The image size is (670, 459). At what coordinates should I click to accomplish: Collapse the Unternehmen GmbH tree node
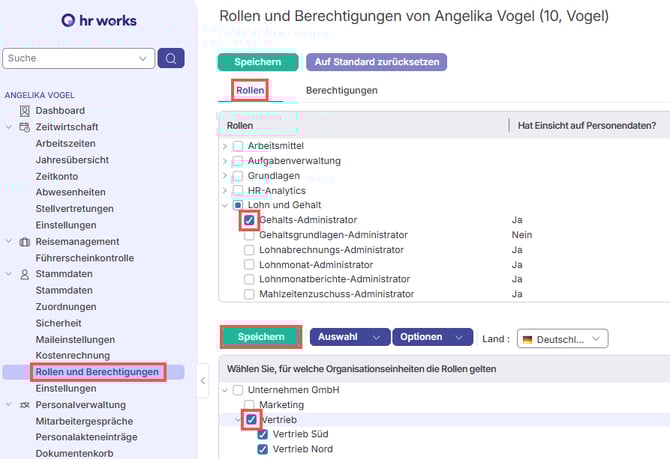225,390
